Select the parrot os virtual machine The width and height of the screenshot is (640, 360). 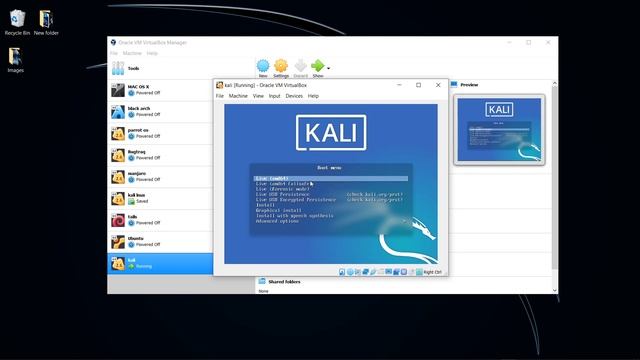(x=160, y=133)
